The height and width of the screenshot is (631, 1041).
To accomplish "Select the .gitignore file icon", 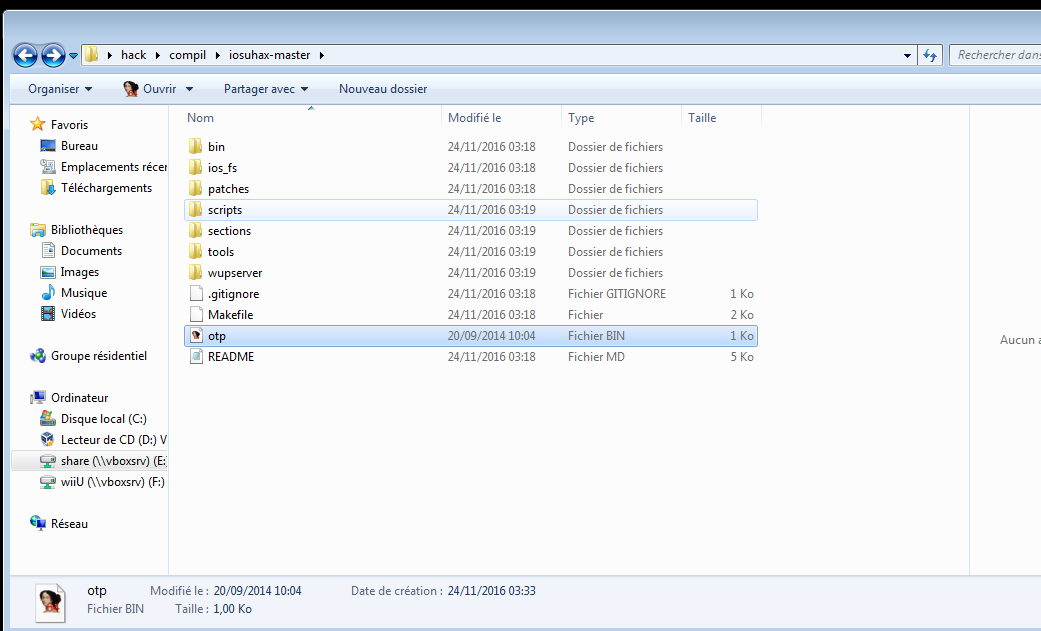I will click(x=196, y=294).
